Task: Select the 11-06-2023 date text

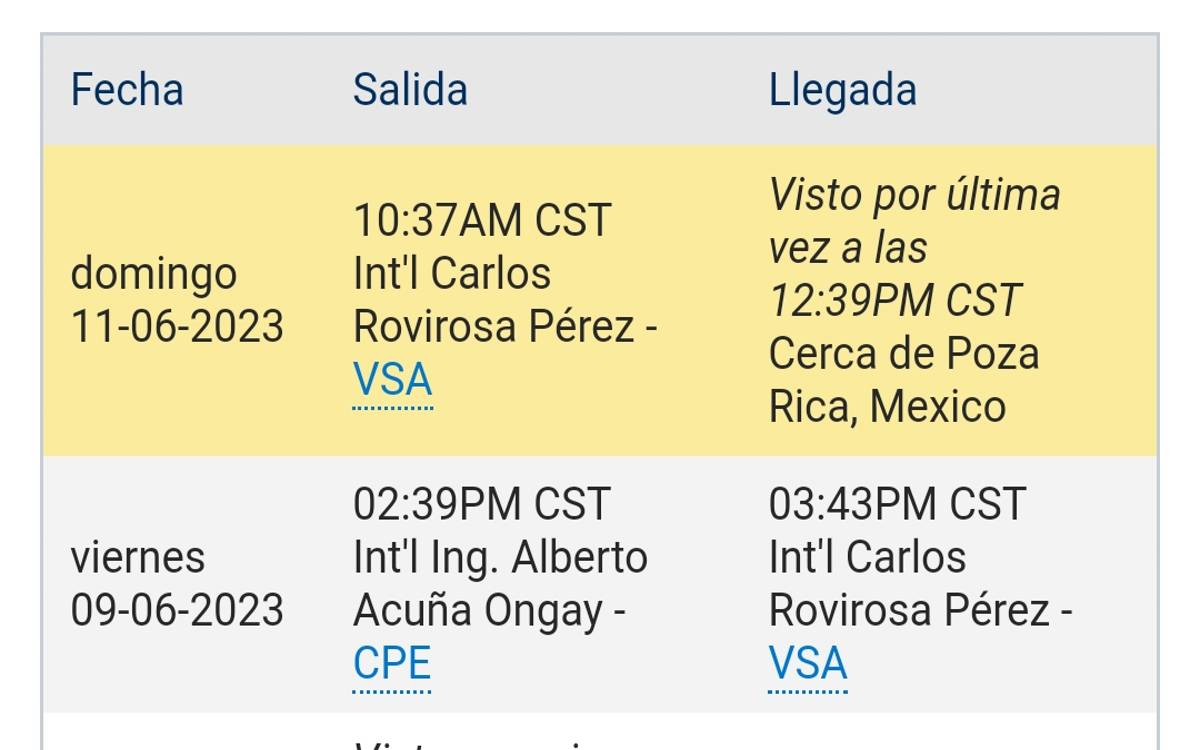Action: (x=177, y=327)
